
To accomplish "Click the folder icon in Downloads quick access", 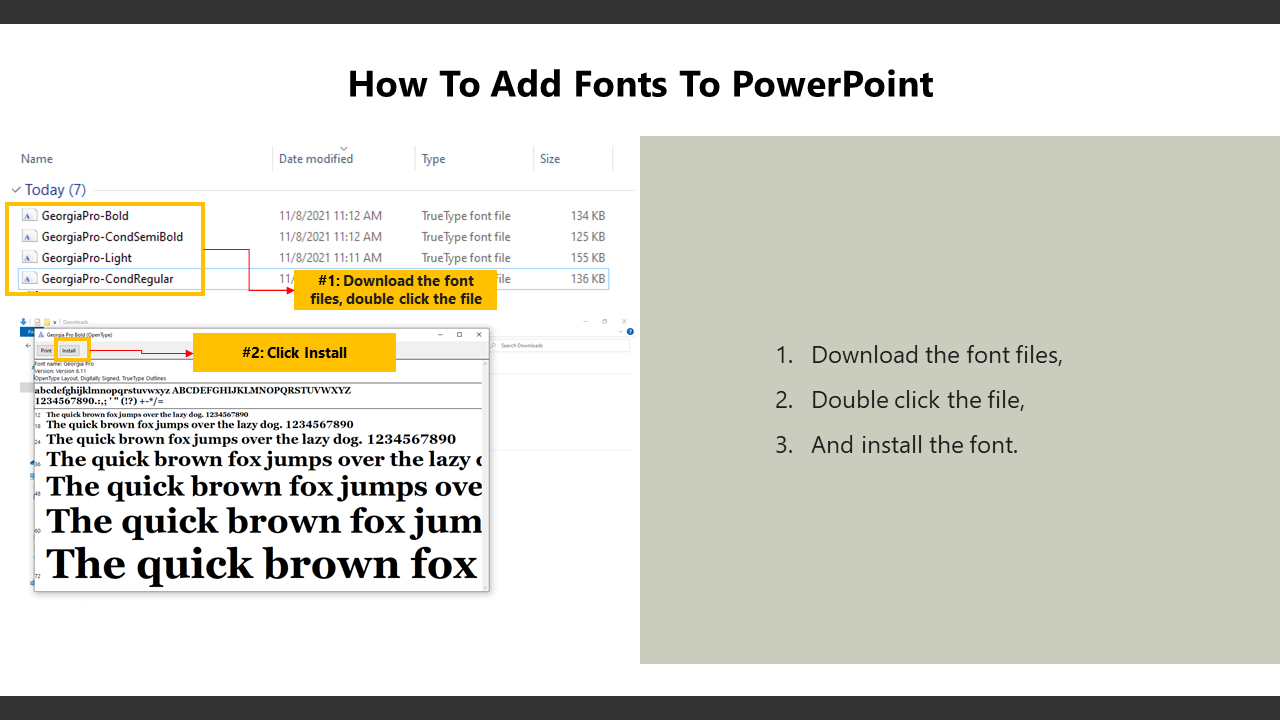I will click(46, 322).
